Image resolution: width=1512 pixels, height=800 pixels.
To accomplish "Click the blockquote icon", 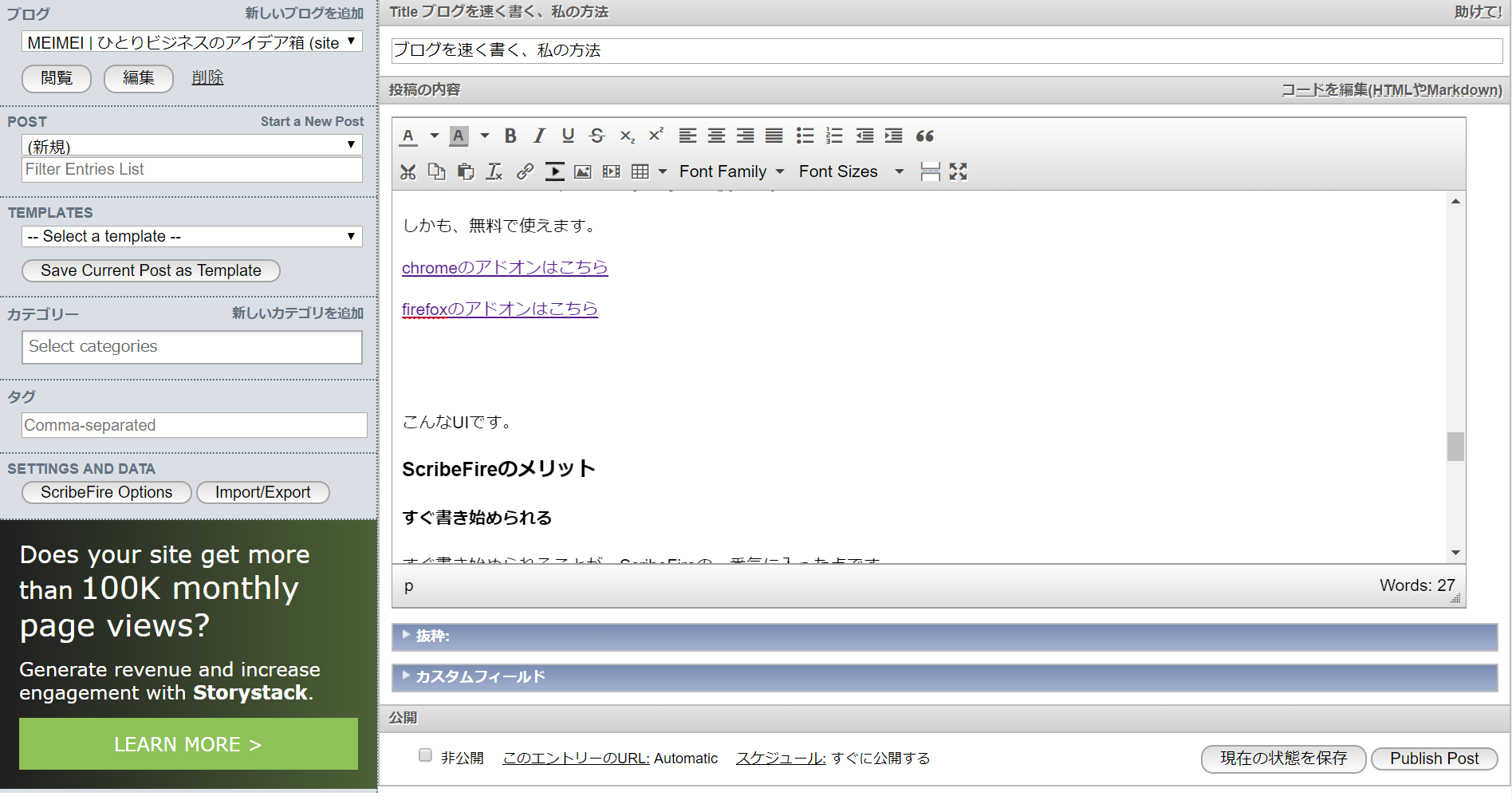I will (x=924, y=136).
